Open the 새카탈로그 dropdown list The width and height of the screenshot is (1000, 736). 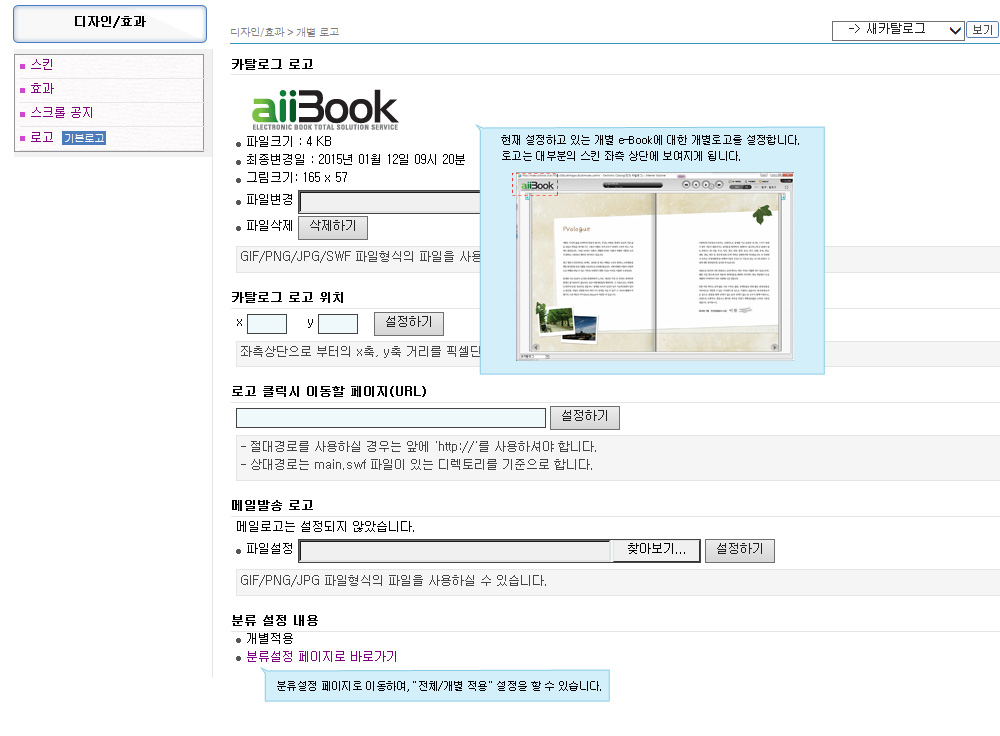point(898,30)
